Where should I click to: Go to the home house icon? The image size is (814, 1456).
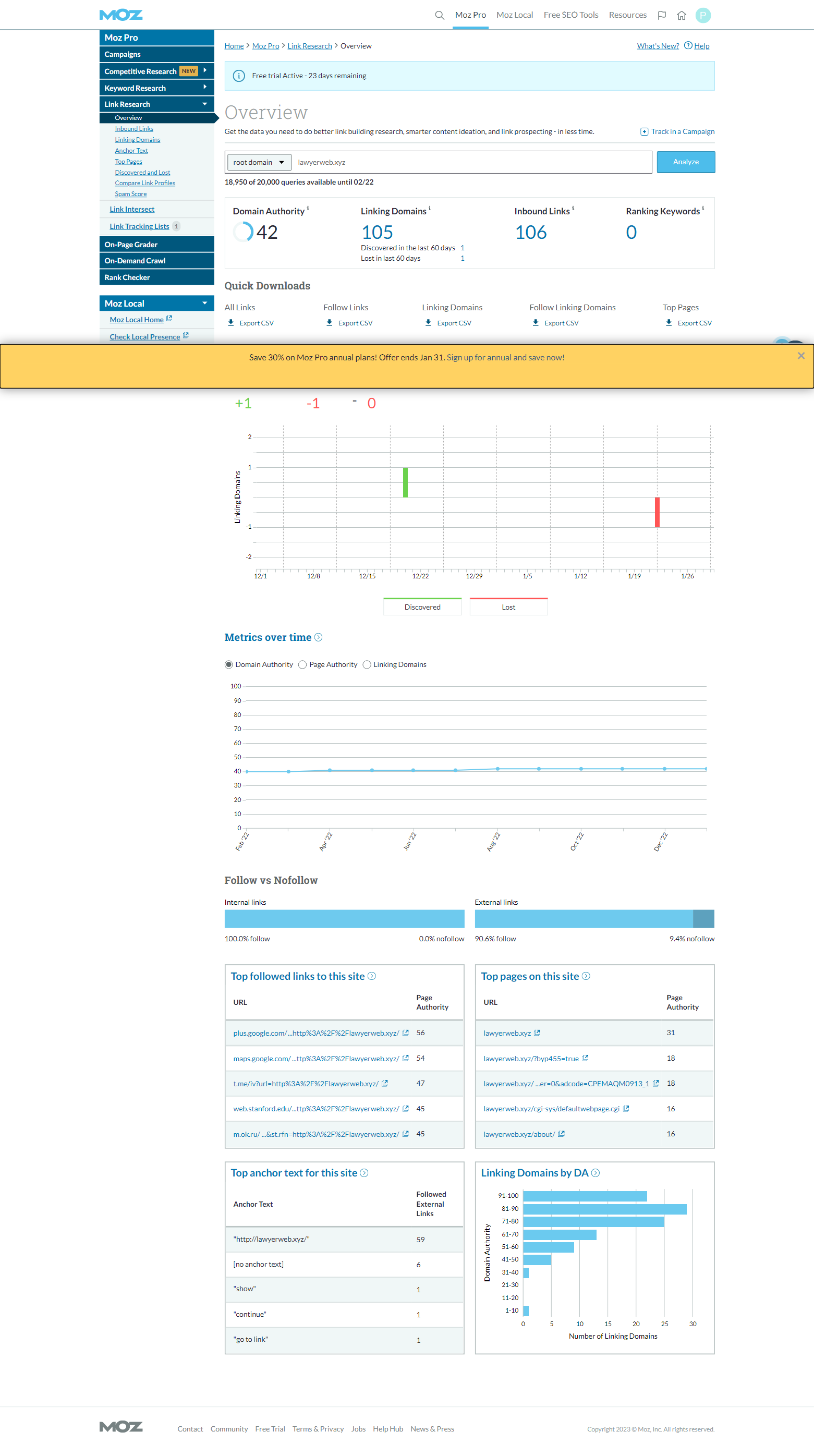[x=682, y=15]
